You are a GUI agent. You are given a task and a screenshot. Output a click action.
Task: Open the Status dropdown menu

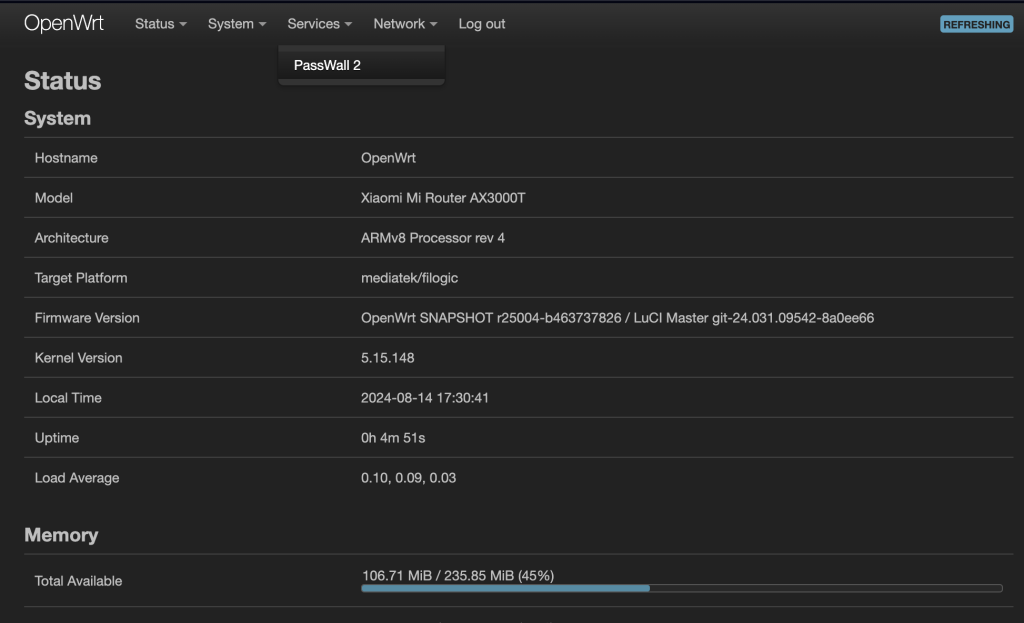point(160,24)
